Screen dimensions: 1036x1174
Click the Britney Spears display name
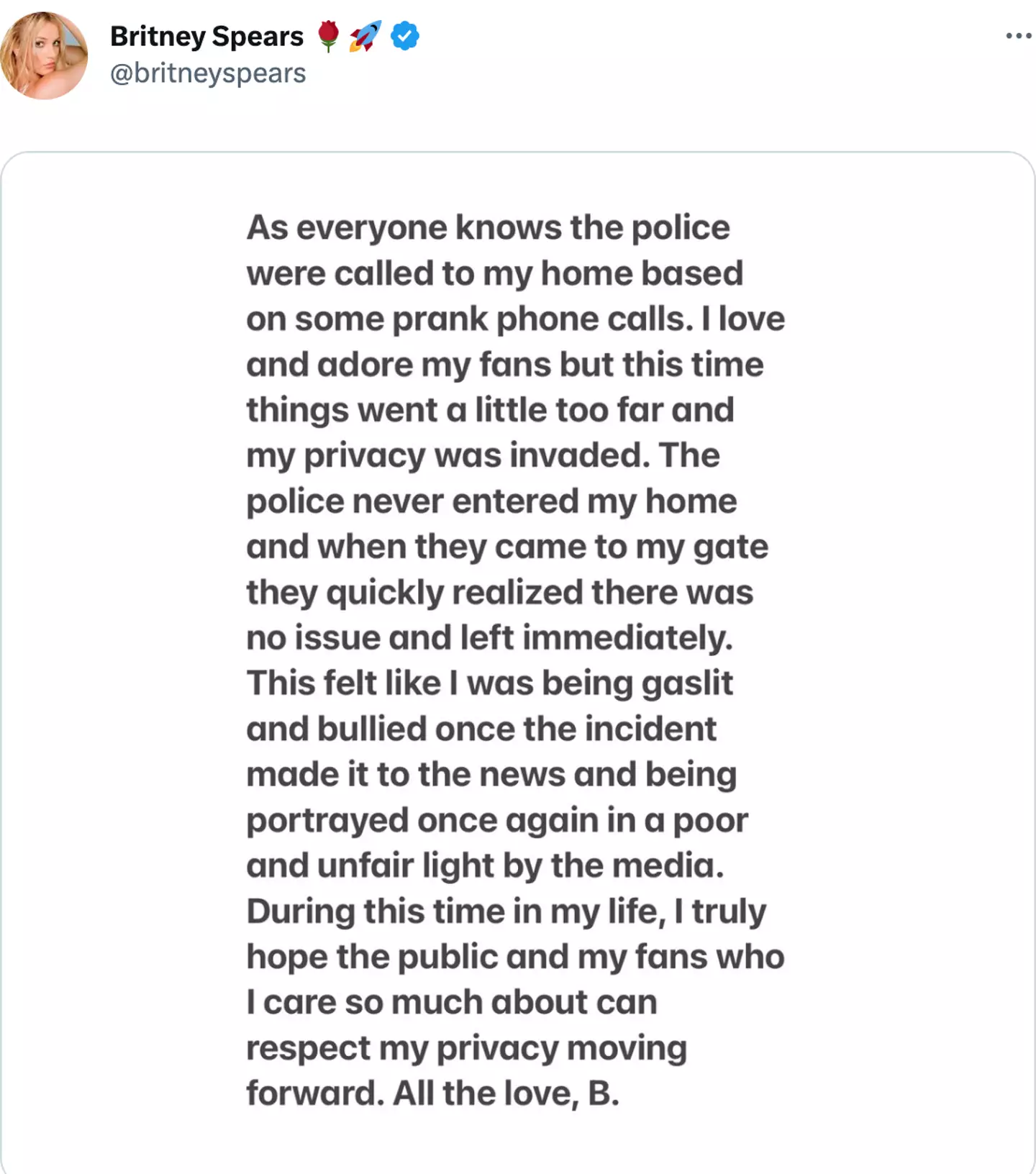pyautogui.click(x=206, y=36)
